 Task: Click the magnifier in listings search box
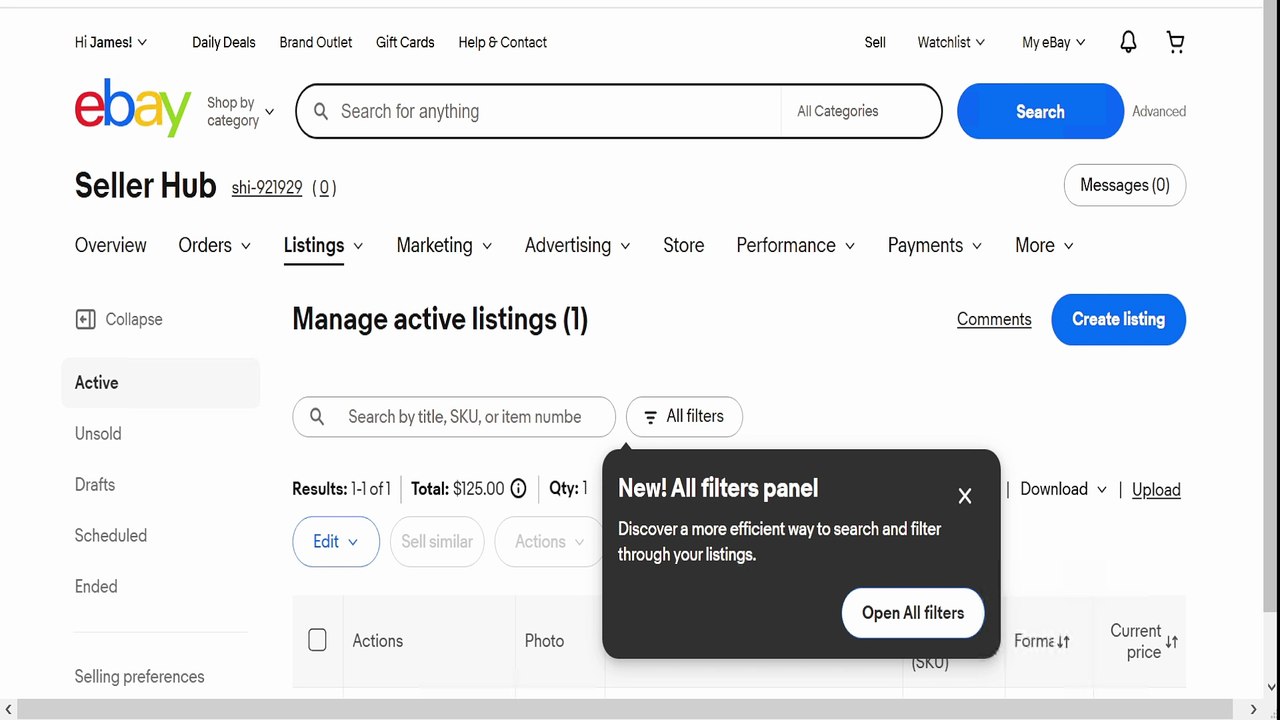317,416
